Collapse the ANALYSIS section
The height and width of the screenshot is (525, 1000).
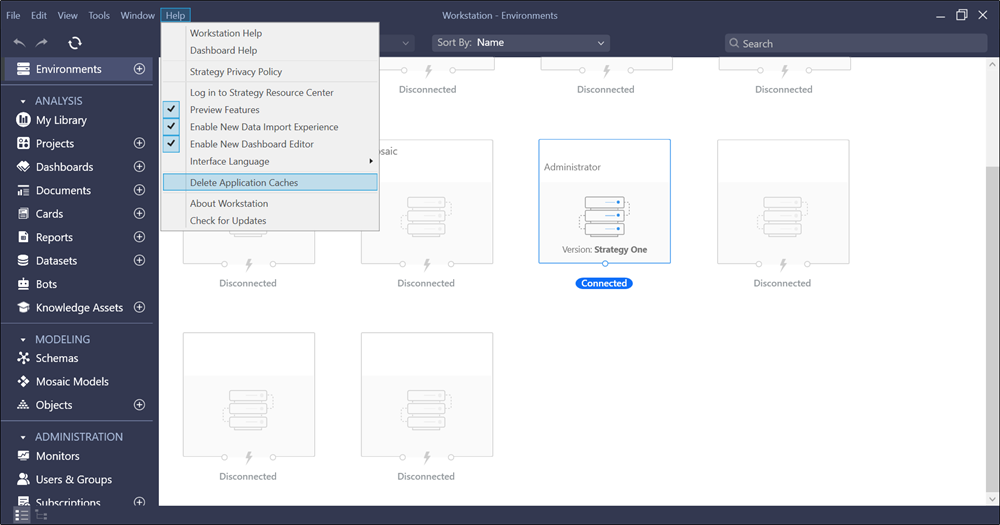23,101
